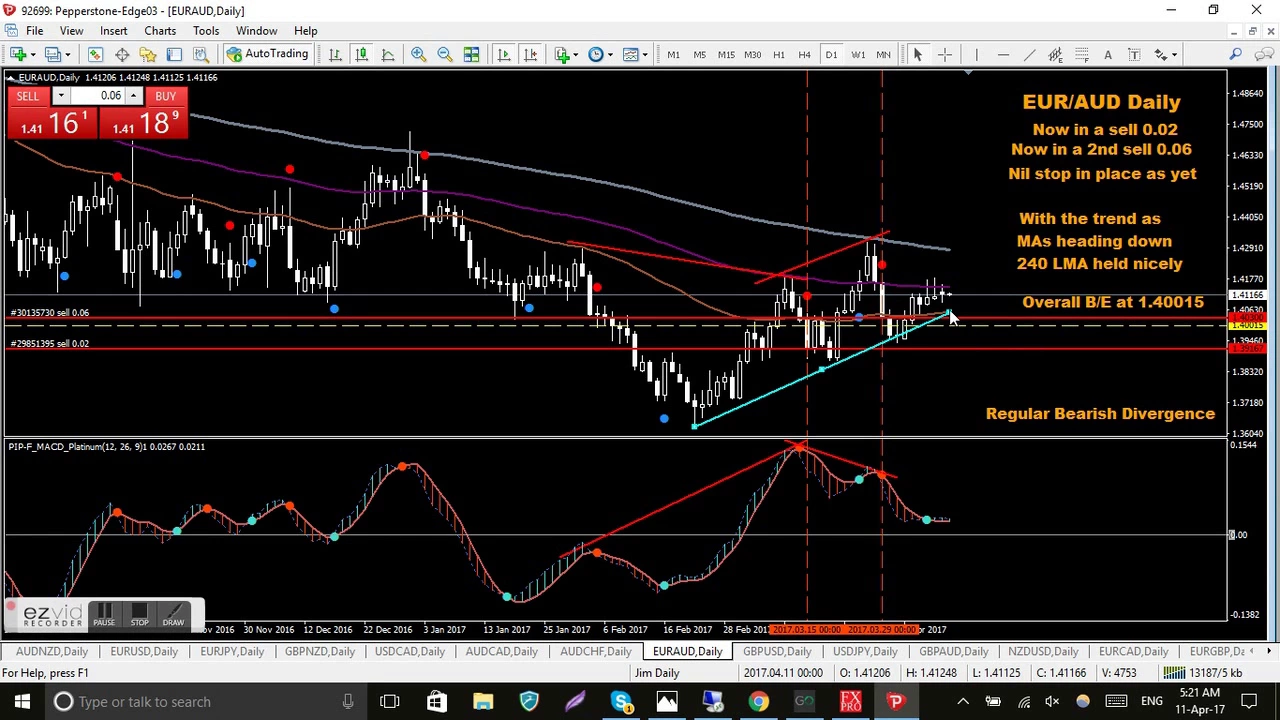Viewport: 1280px width, 720px height.
Task: Open the Data Window crosshair icon
Action: pyautogui.click(x=122, y=54)
